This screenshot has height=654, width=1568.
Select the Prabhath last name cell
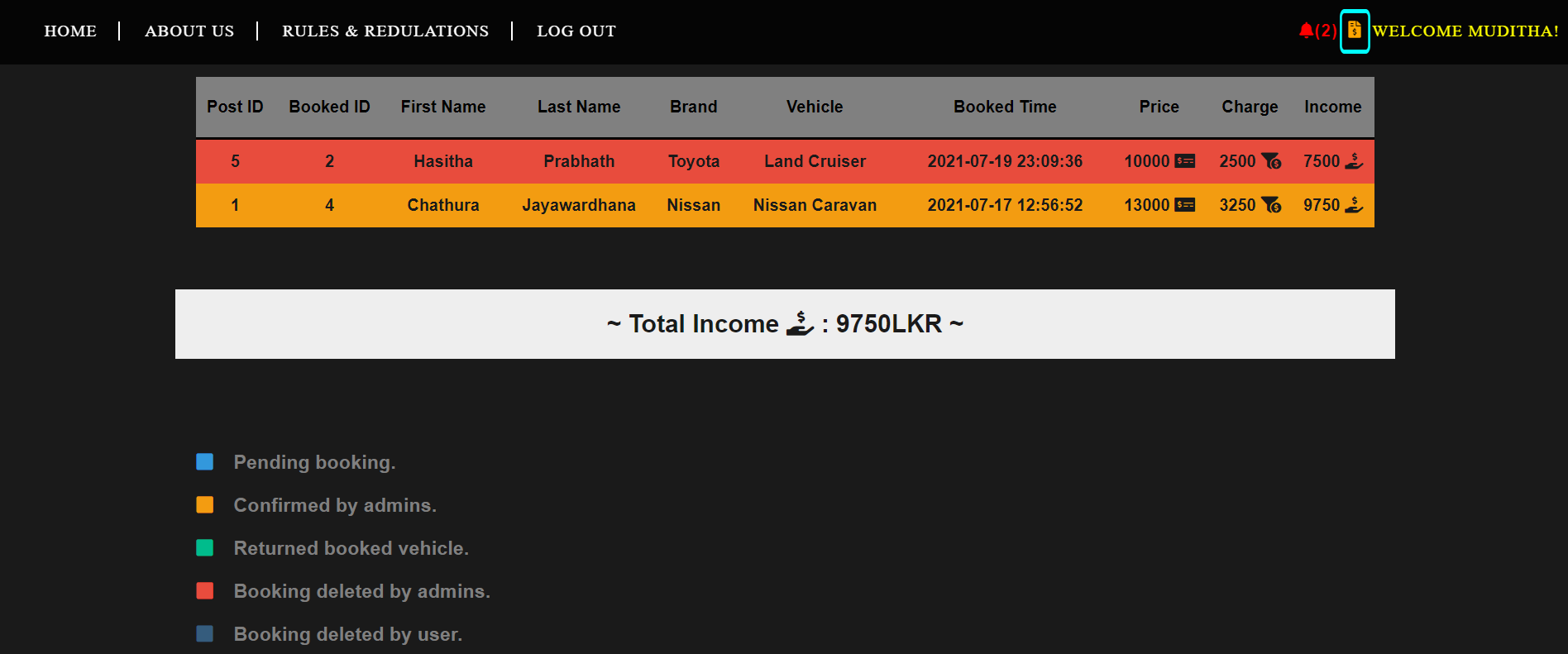[579, 161]
